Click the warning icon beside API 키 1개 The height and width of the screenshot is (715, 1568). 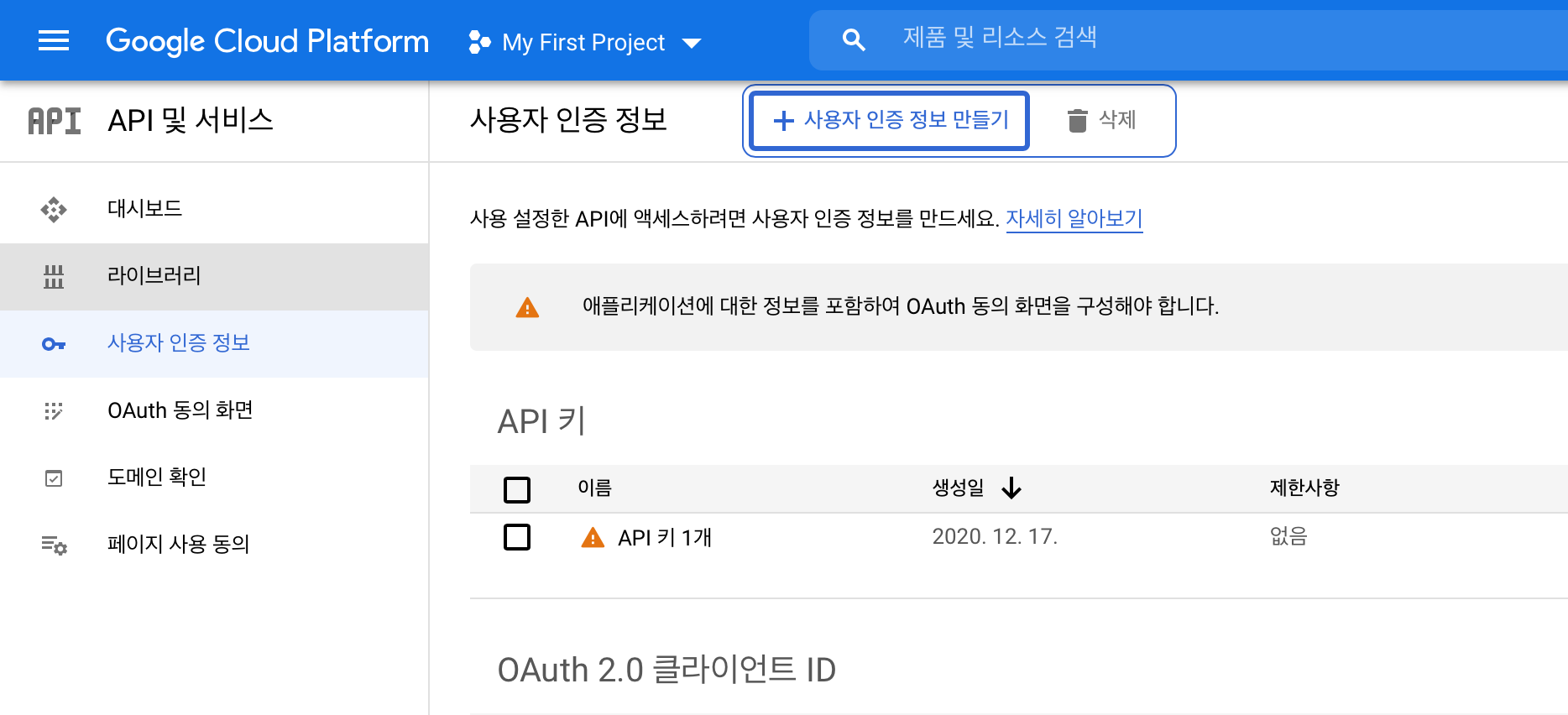point(593,538)
